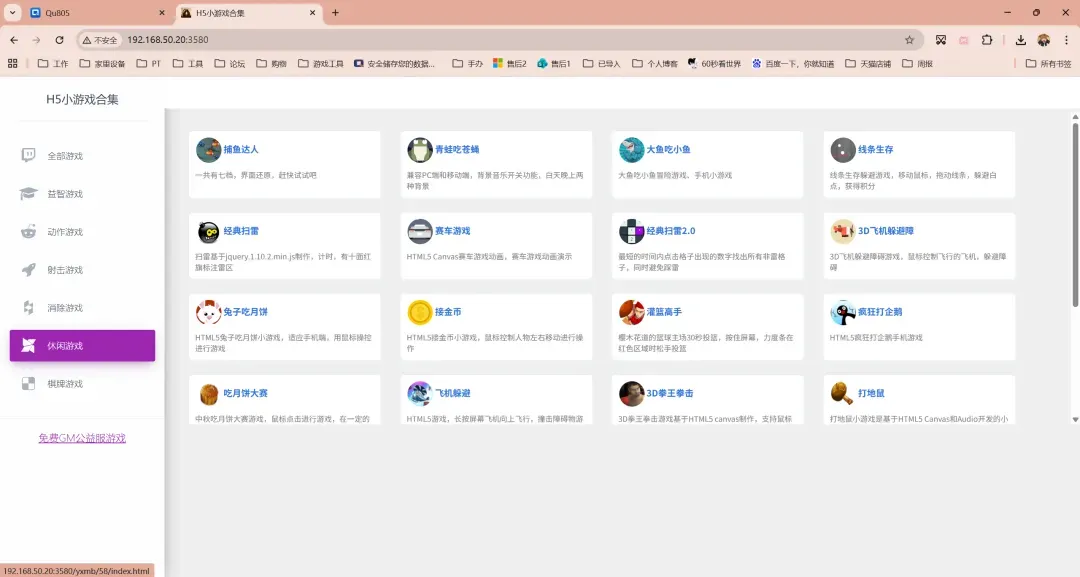Click the browser extensions puzzle icon

point(987,40)
